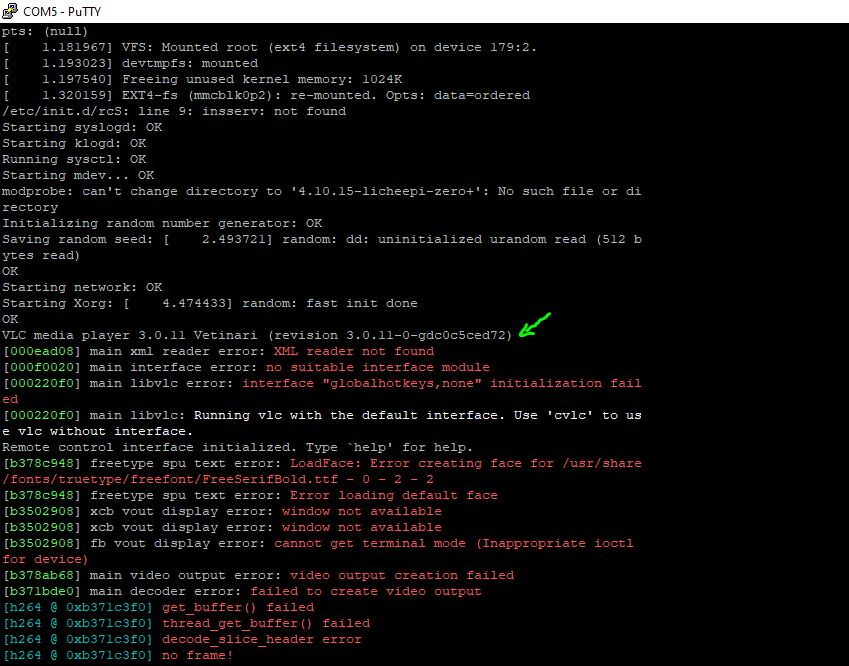Click the first 'window not available' error
This screenshot has width=849, height=666.
tap(362, 511)
